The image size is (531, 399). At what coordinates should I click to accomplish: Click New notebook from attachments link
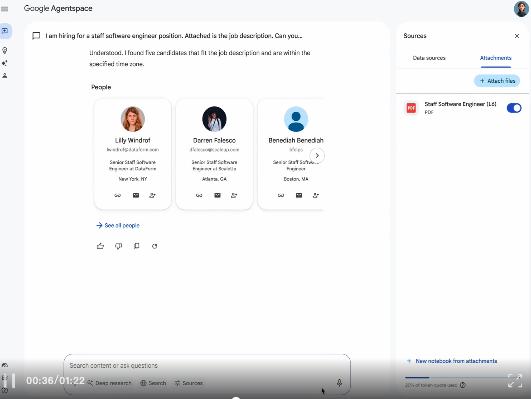452,361
